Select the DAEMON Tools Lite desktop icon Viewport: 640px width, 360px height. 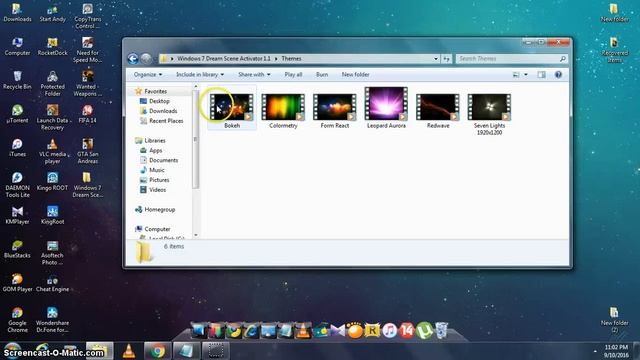(17, 184)
